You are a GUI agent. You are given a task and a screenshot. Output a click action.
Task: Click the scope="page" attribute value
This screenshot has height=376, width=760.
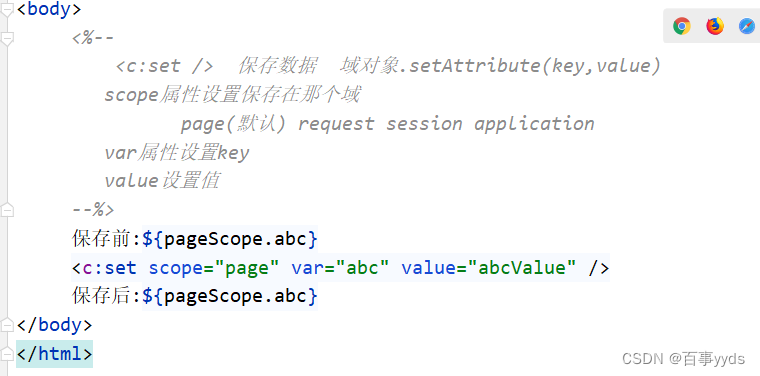click(247, 267)
